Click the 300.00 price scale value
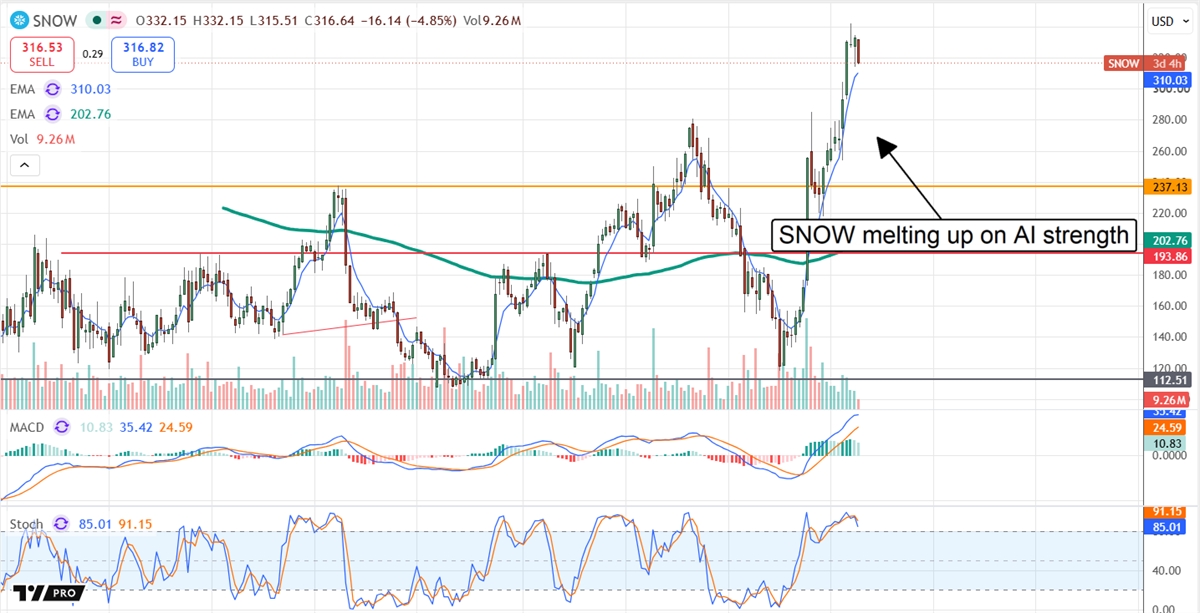1200x613 pixels. (x=1170, y=90)
